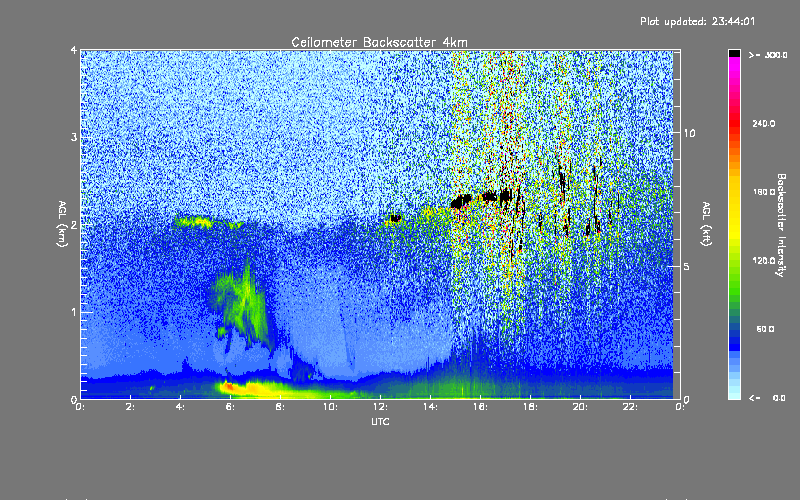Click the '12:' UTC time tick

click(x=380, y=407)
